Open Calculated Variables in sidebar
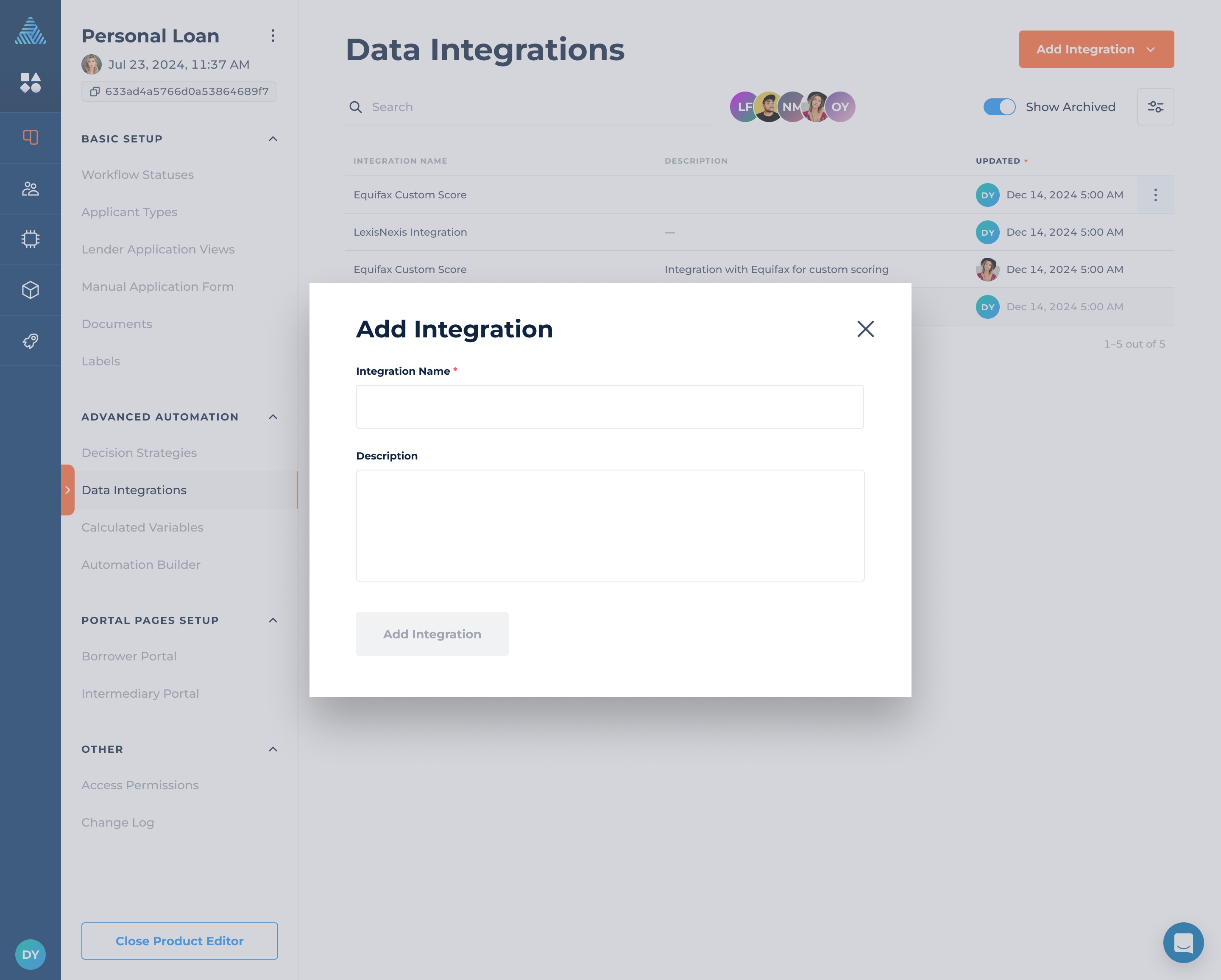The image size is (1221, 980). (143, 528)
